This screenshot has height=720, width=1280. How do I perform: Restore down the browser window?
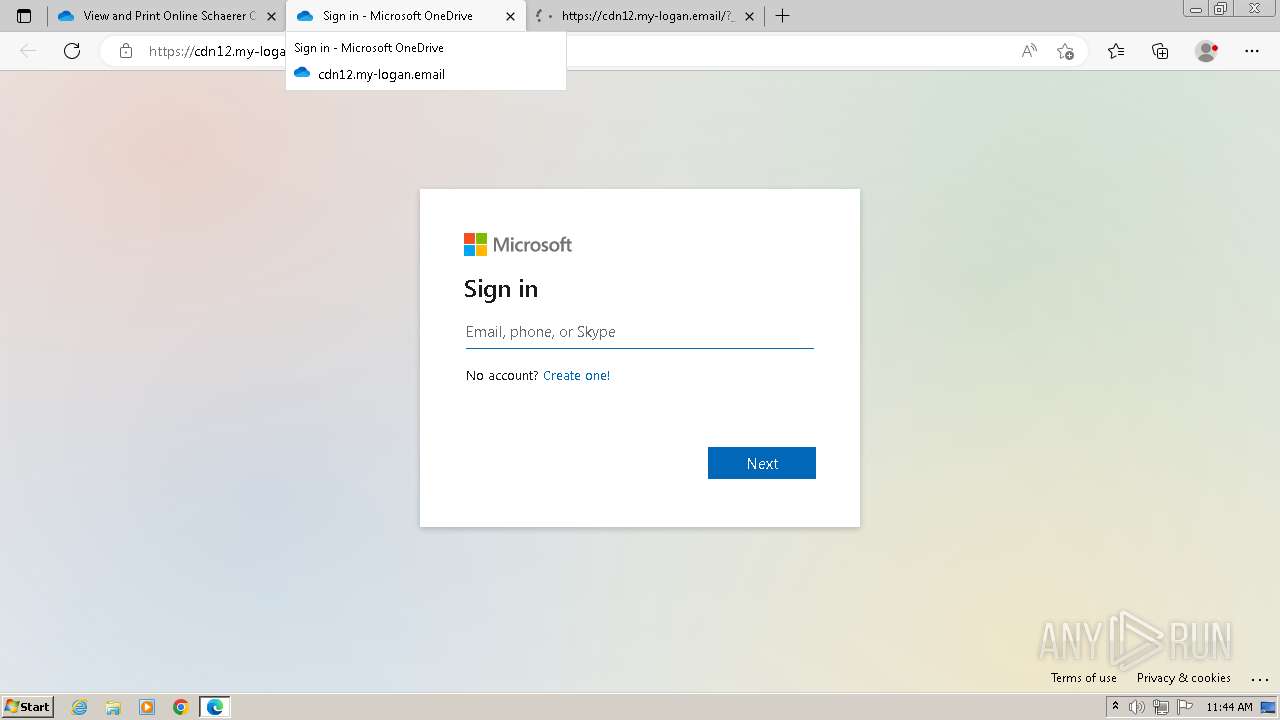[x=1221, y=9]
